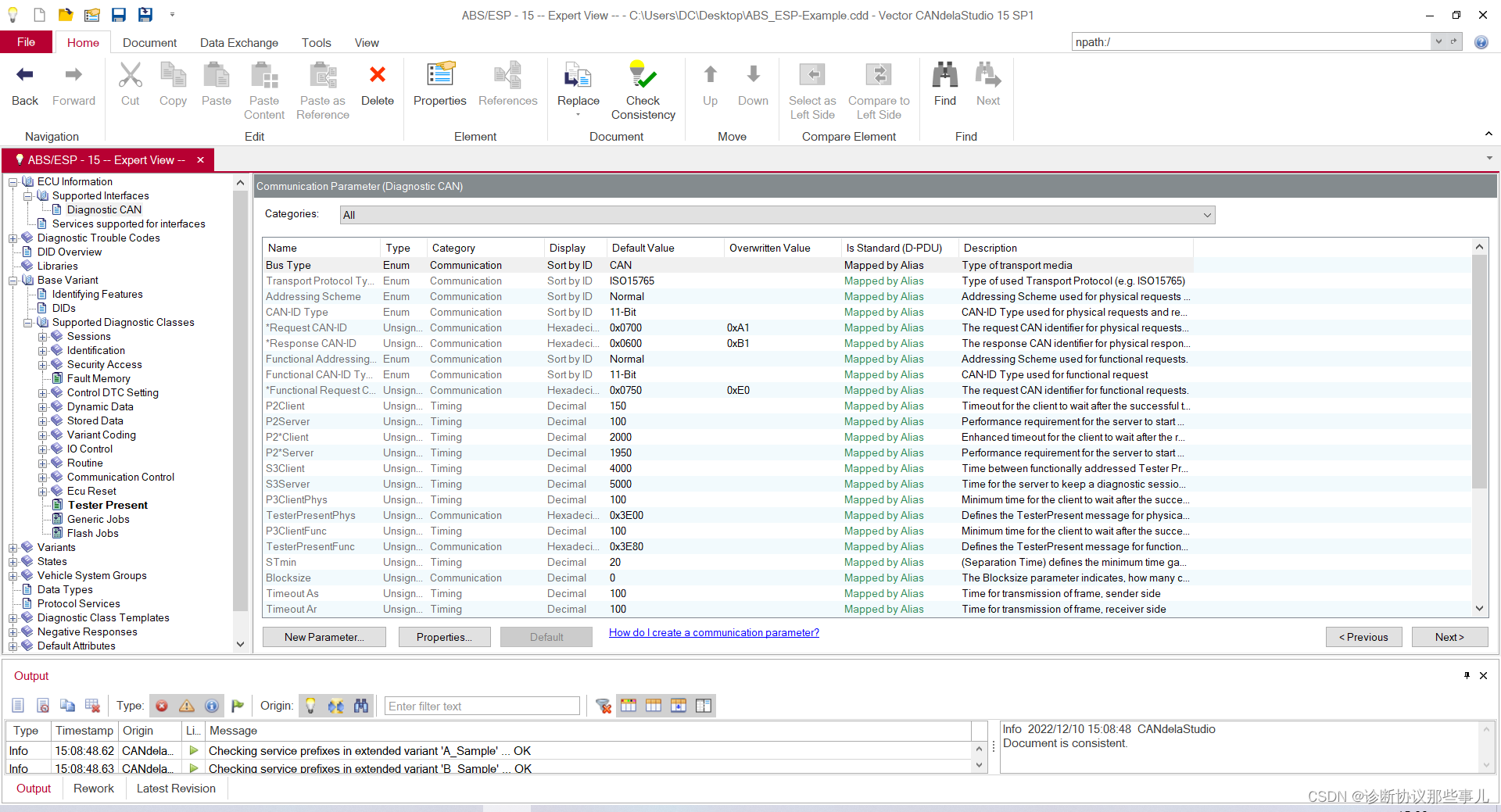Switch to the Data Exchange ribbon tab

tap(239, 43)
